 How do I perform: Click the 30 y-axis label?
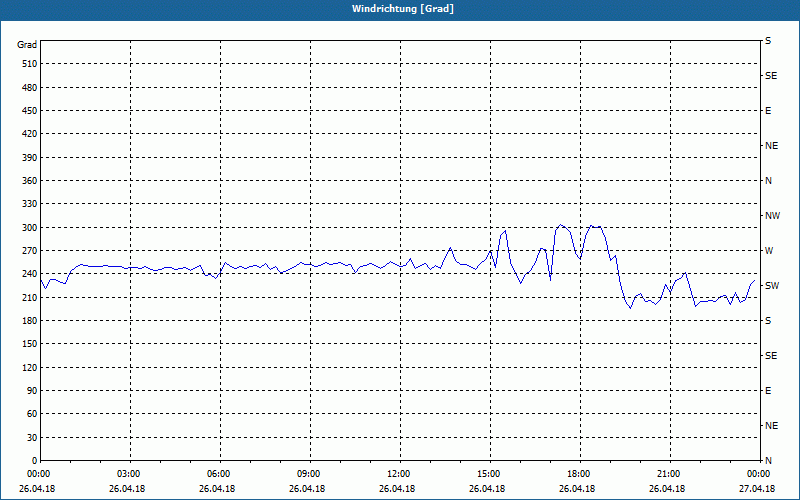click(x=32, y=437)
